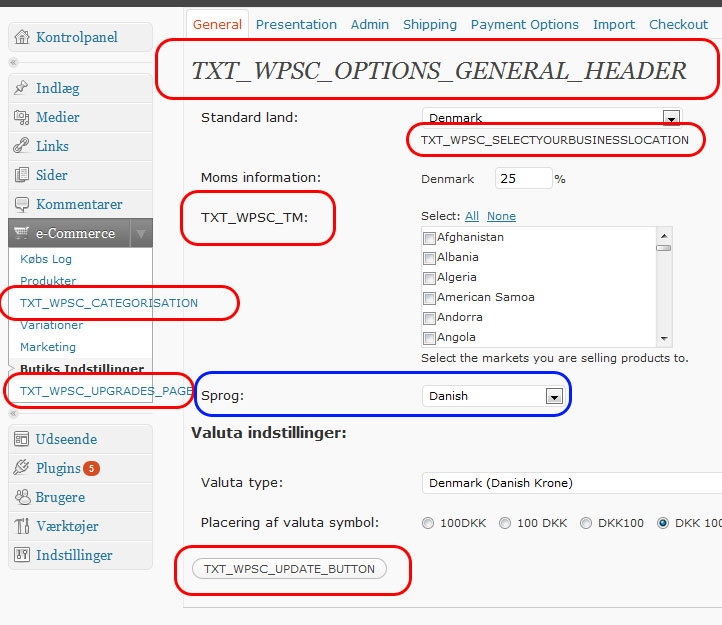Click the markets list scrollbar
The height and width of the screenshot is (625, 722).
663,290
